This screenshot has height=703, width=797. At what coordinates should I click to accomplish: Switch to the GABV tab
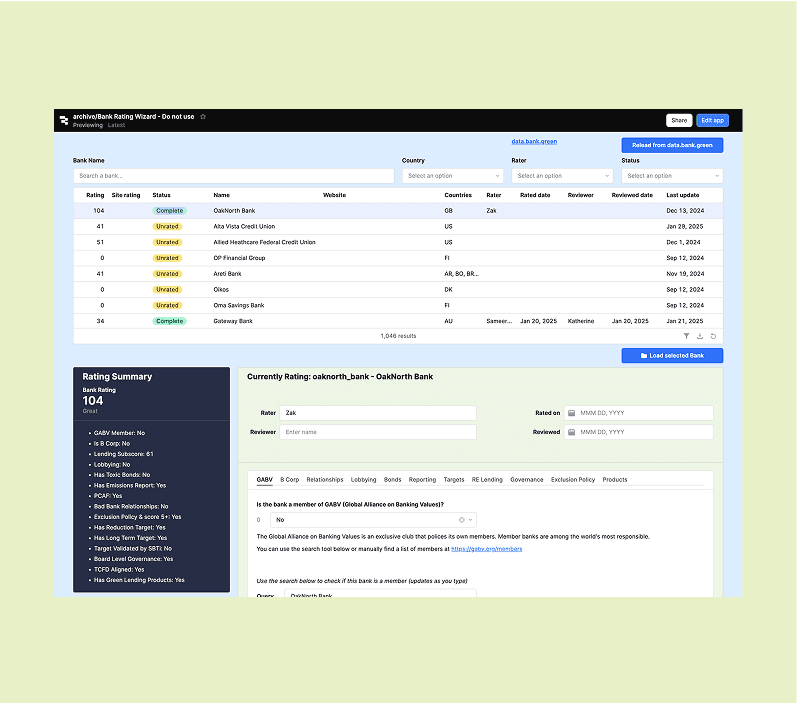[264, 479]
